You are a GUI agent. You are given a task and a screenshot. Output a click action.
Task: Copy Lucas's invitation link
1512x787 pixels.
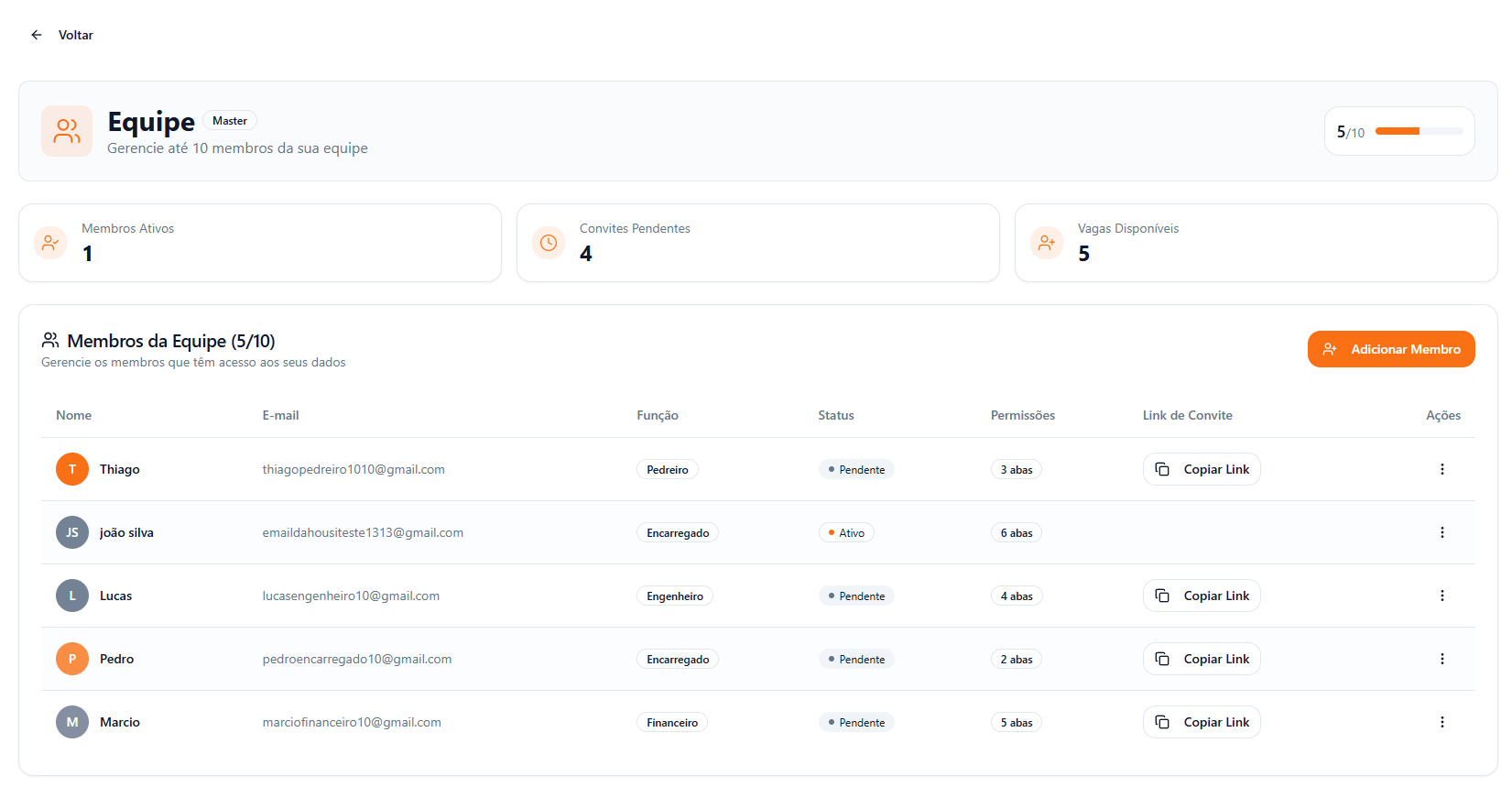[x=1202, y=596]
